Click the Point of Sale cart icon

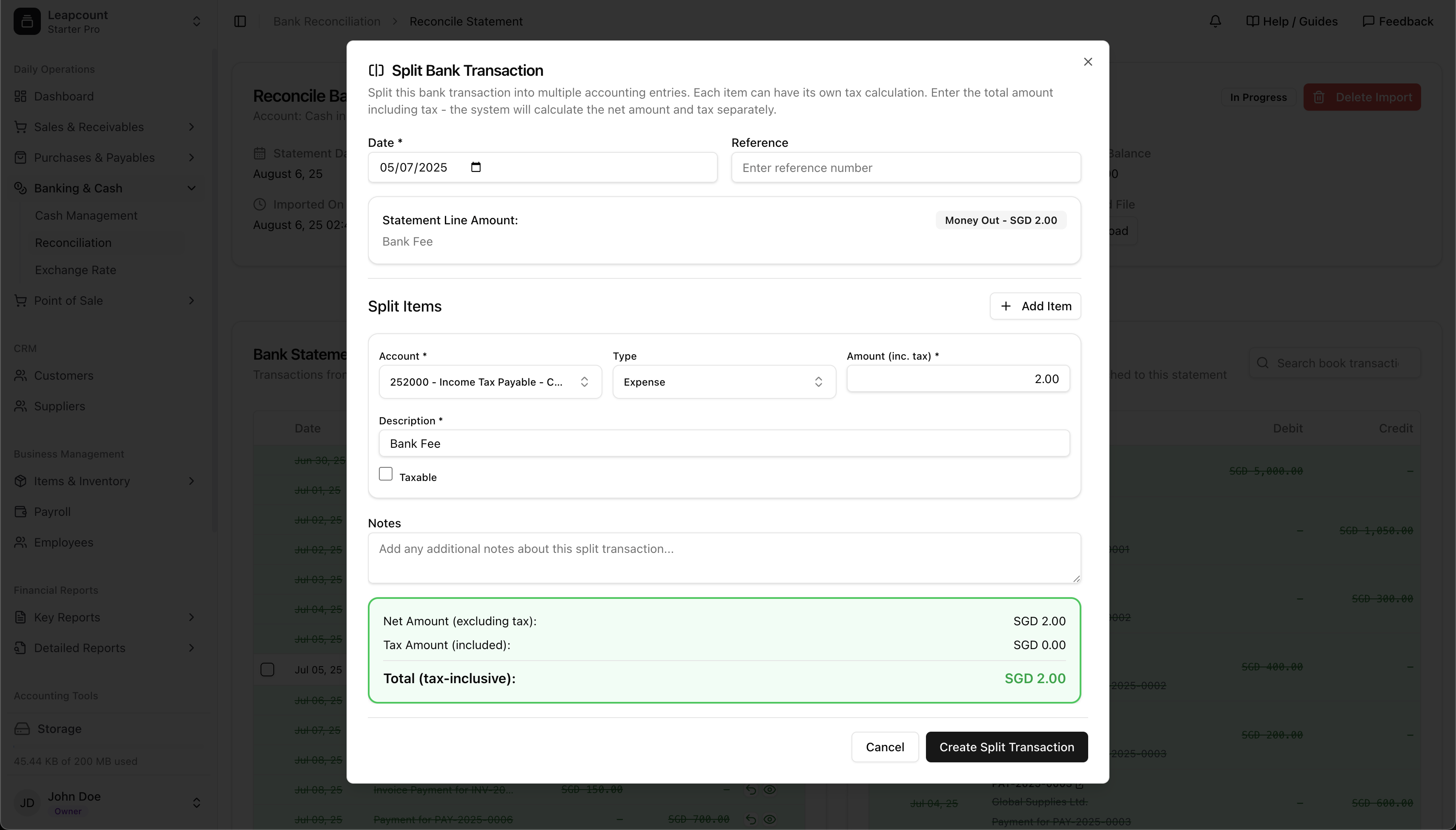pyautogui.click(x=20, y=301)
